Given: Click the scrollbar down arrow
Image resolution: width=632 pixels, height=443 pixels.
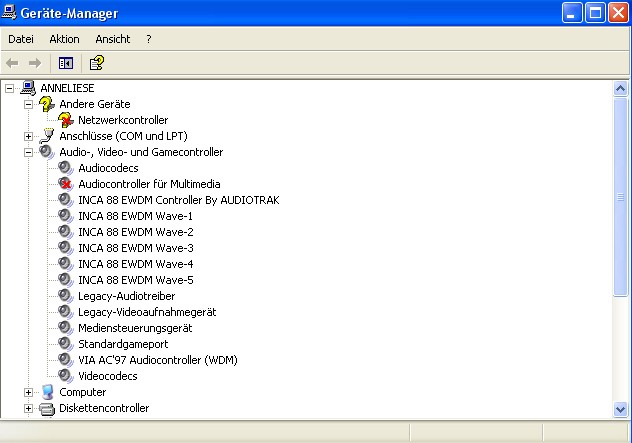Looking at the screenshot, I should (620, 410).
